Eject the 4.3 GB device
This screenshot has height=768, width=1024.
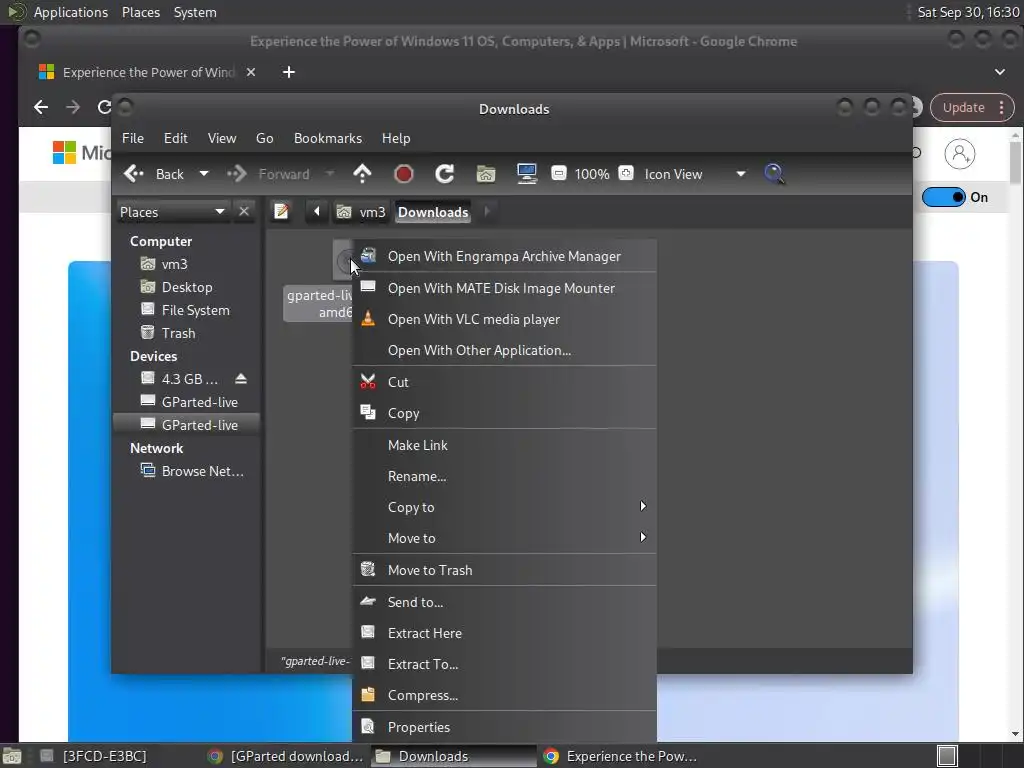click(241, 379)
